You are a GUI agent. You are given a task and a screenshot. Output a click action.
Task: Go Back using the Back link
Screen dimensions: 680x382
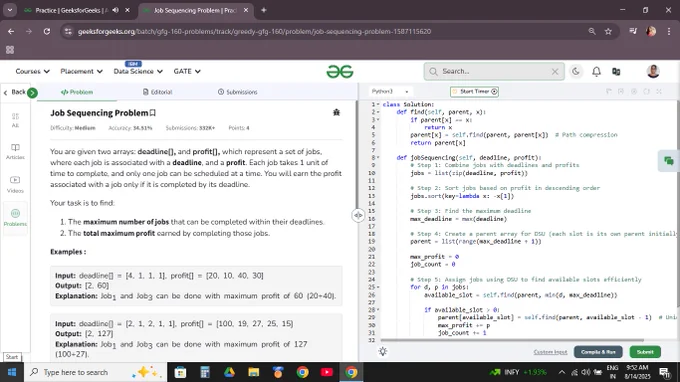pos(14,92)
